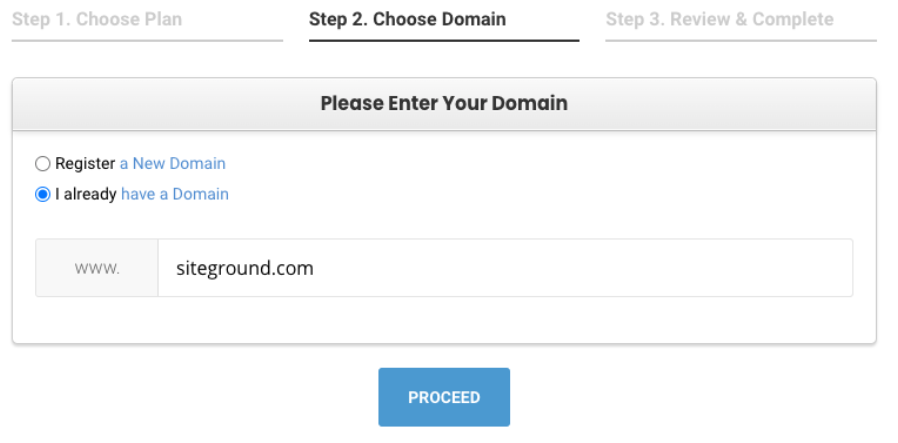Click the 'a New Domain' link
Viewport: 898px width, 443px height.
(x=173, y=163)
